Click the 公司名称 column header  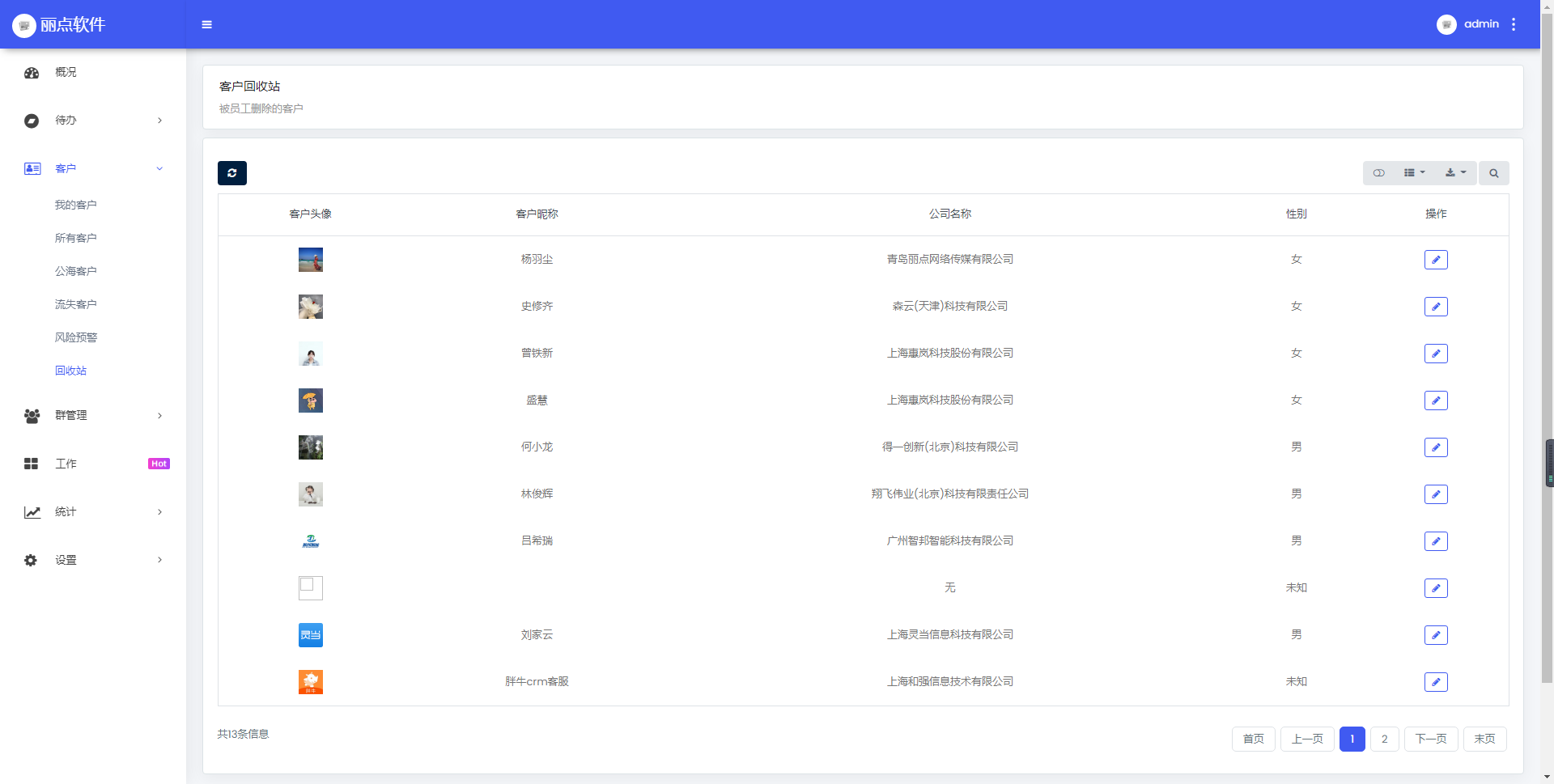(x=950, y=214)
